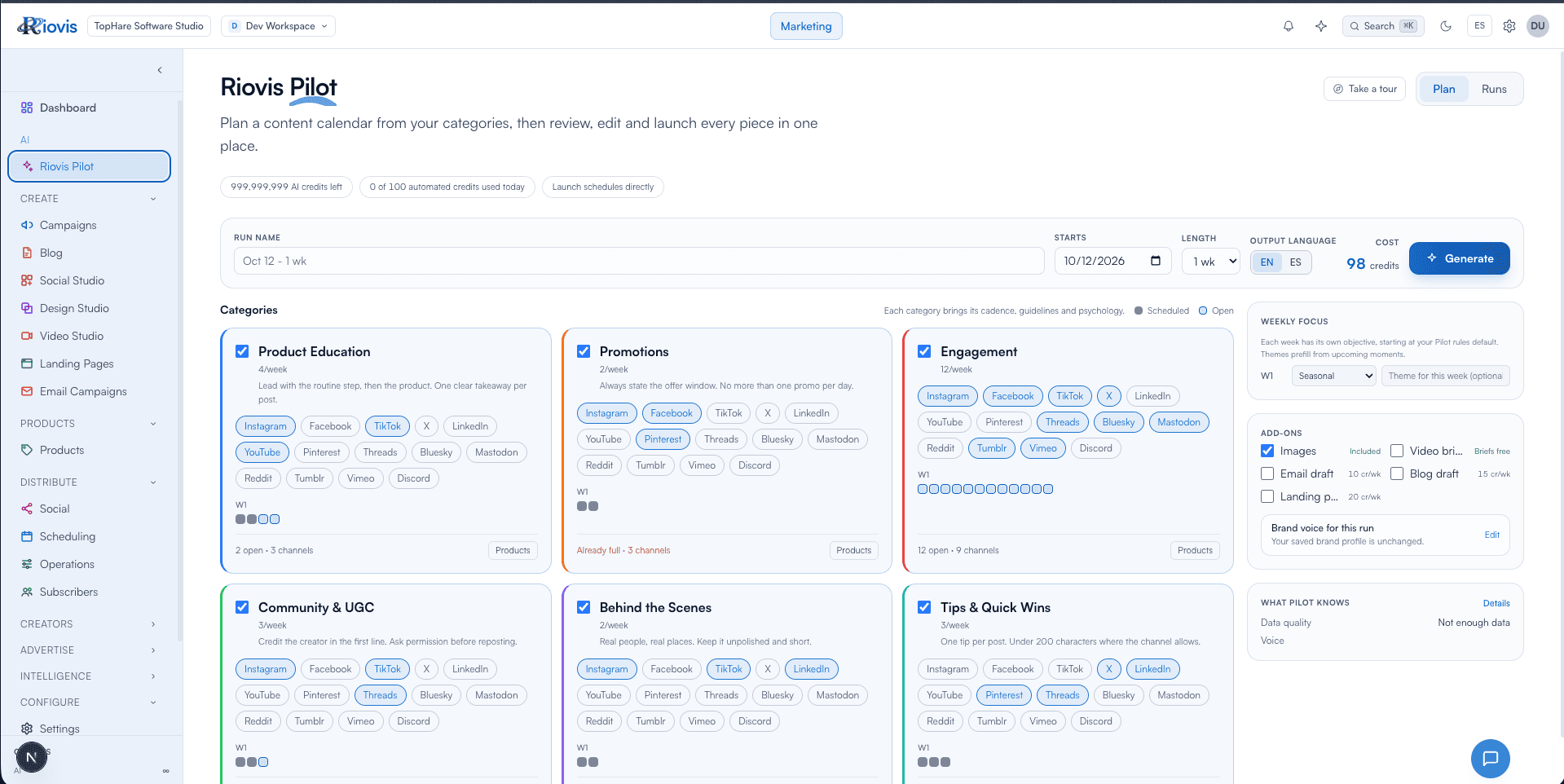
Task: Open Length 1 wk dropdown
Action: [1211, 262]
